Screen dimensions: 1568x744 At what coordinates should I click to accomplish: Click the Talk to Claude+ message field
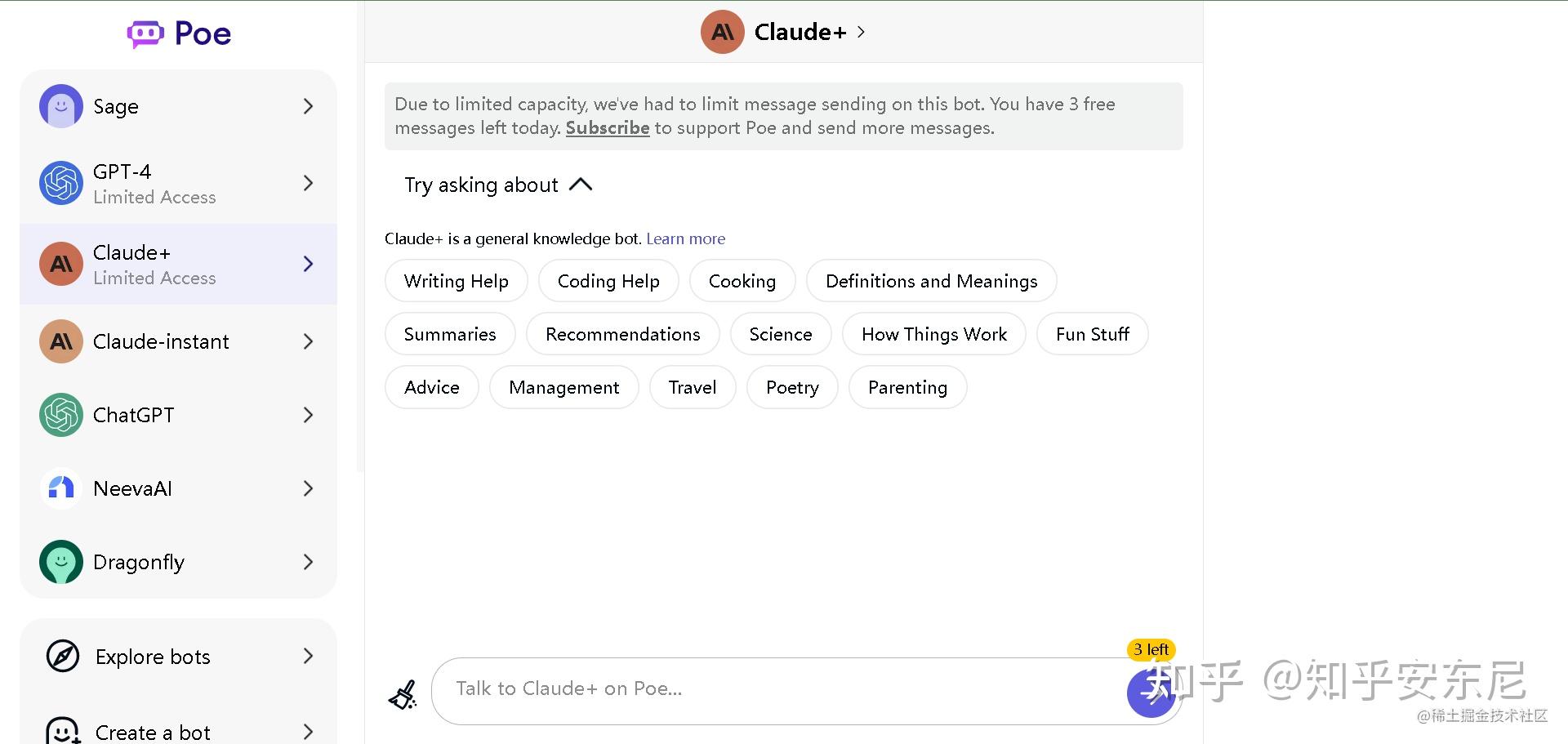(x=776, y=689)
